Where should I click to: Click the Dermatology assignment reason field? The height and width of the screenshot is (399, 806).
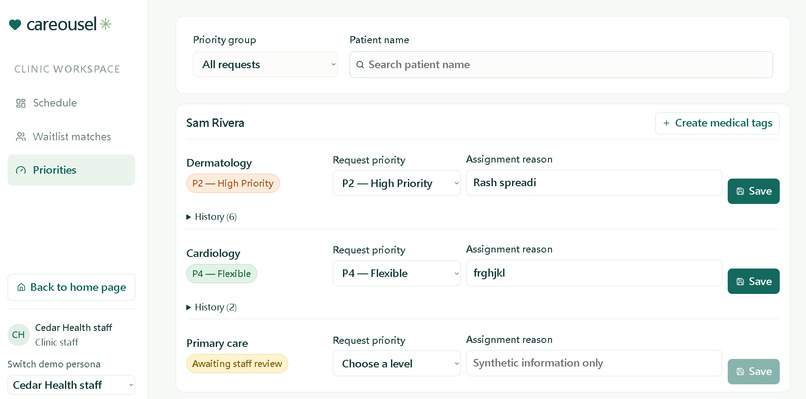pyautogui.click(x=594, y=183)
